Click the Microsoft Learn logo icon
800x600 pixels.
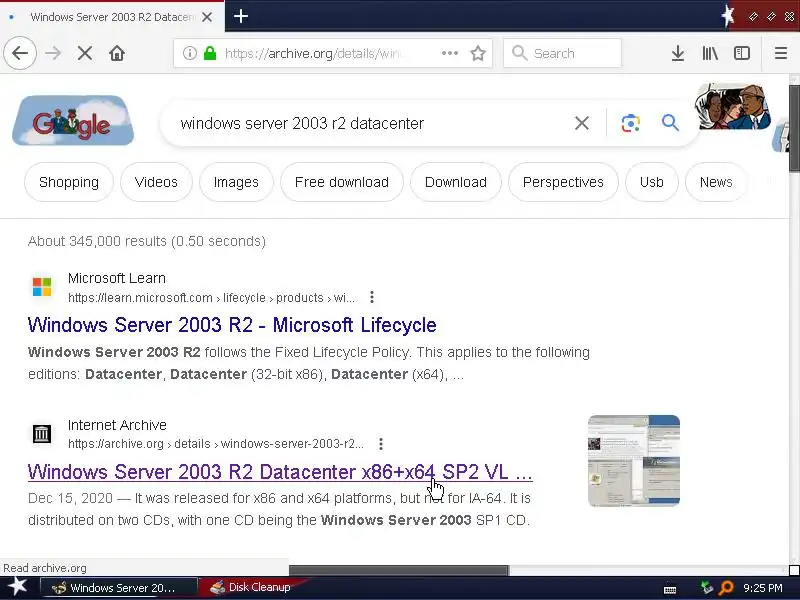42,287
